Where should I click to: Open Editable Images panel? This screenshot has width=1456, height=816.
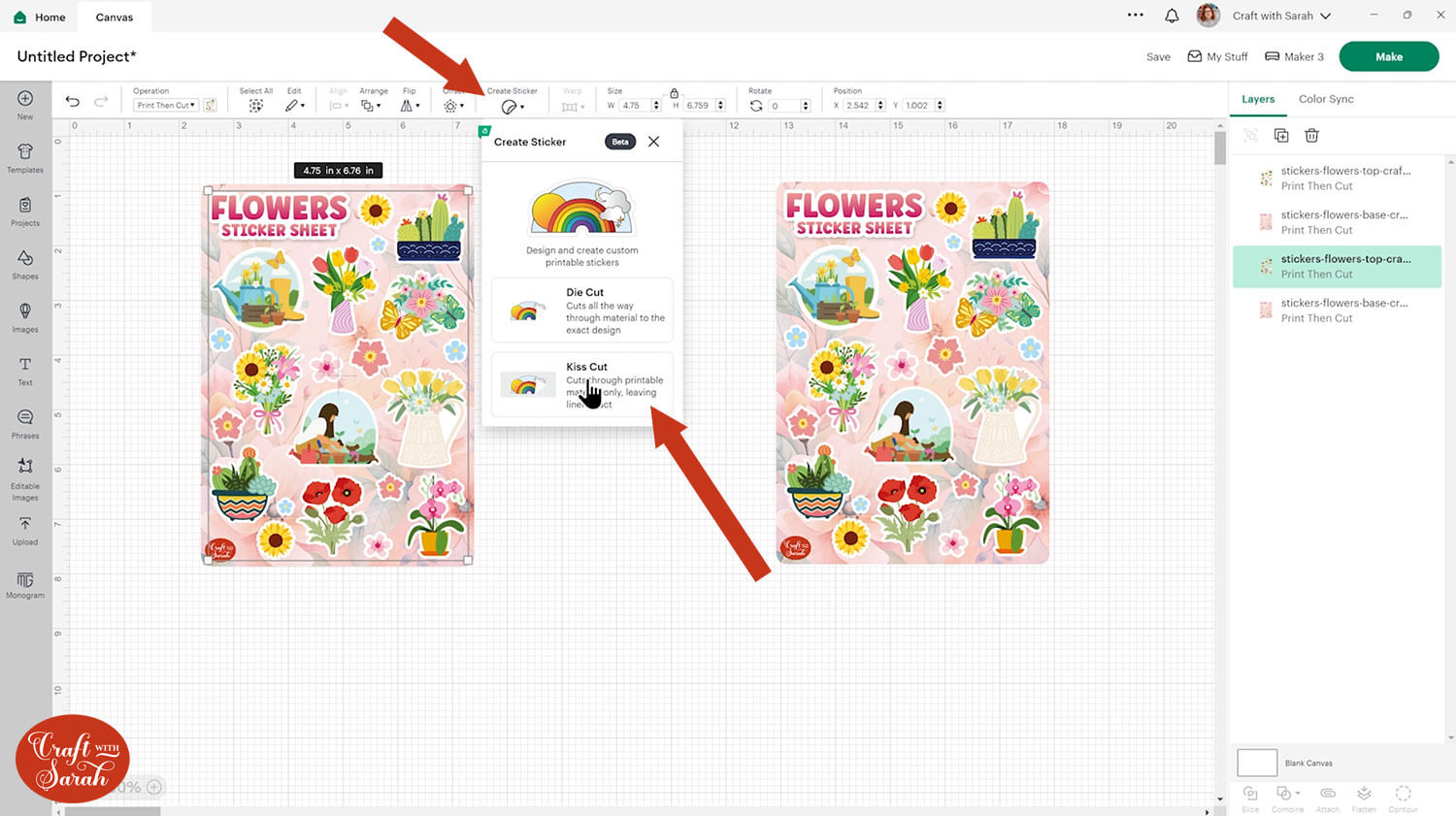point(25,479)
